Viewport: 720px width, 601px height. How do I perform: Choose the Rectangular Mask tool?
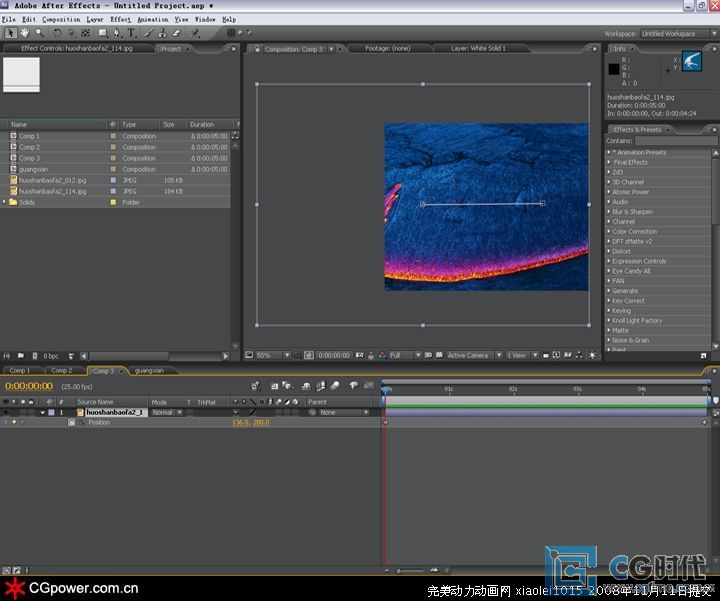click(102, 33)
